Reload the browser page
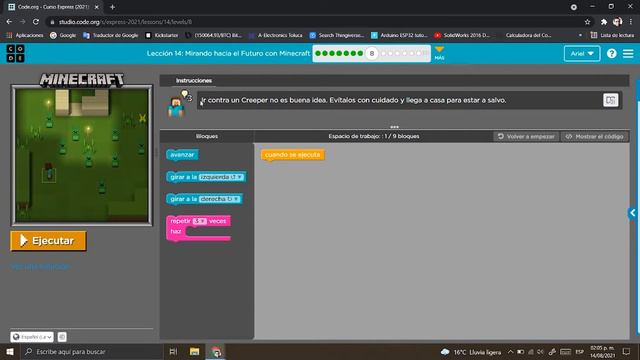This screenshot has height=360, width=640. point(36,22)
